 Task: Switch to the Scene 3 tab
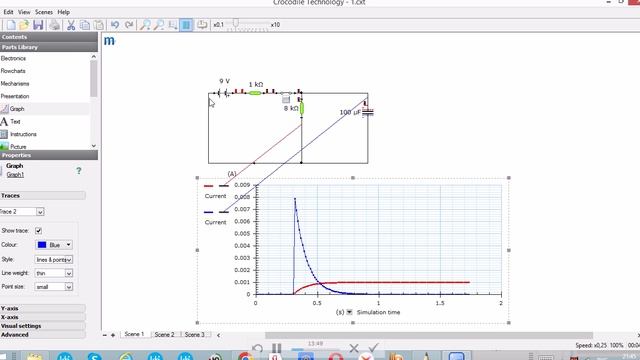coord(194,334)
